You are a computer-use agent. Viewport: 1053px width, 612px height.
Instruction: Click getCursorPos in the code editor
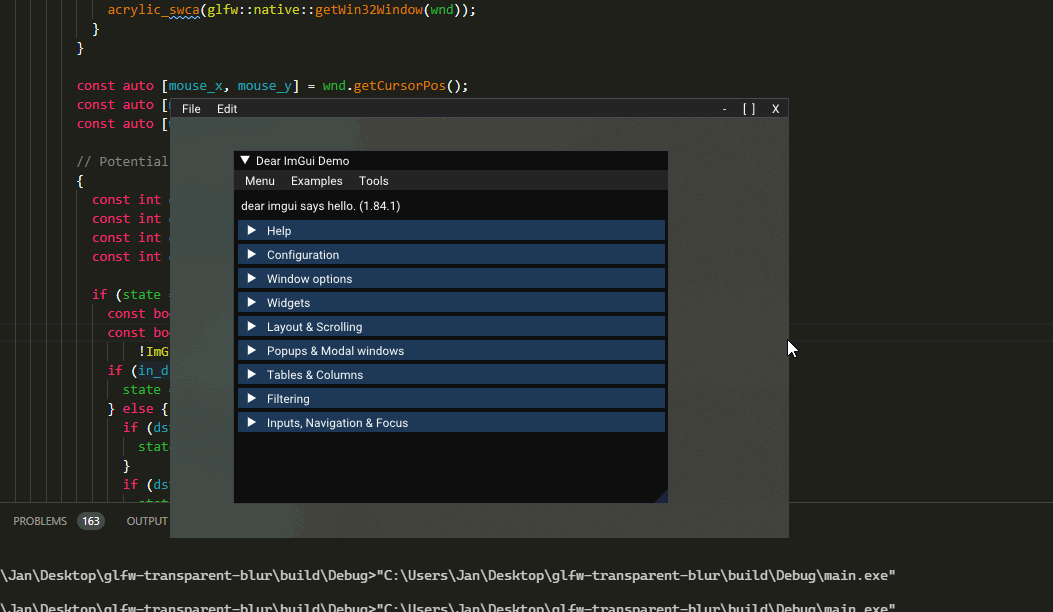point(400,86)
